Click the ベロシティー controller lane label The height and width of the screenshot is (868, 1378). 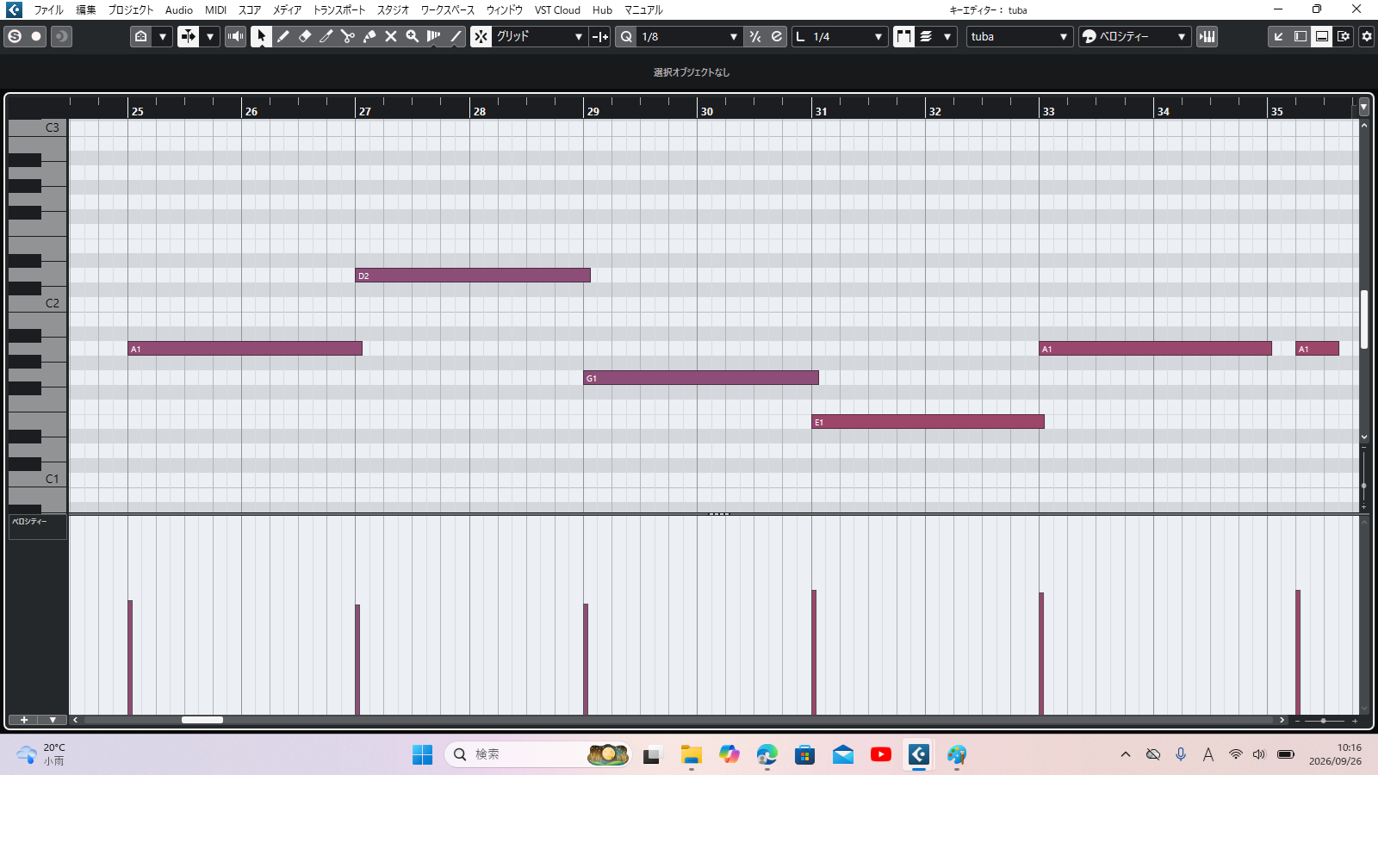37,527
